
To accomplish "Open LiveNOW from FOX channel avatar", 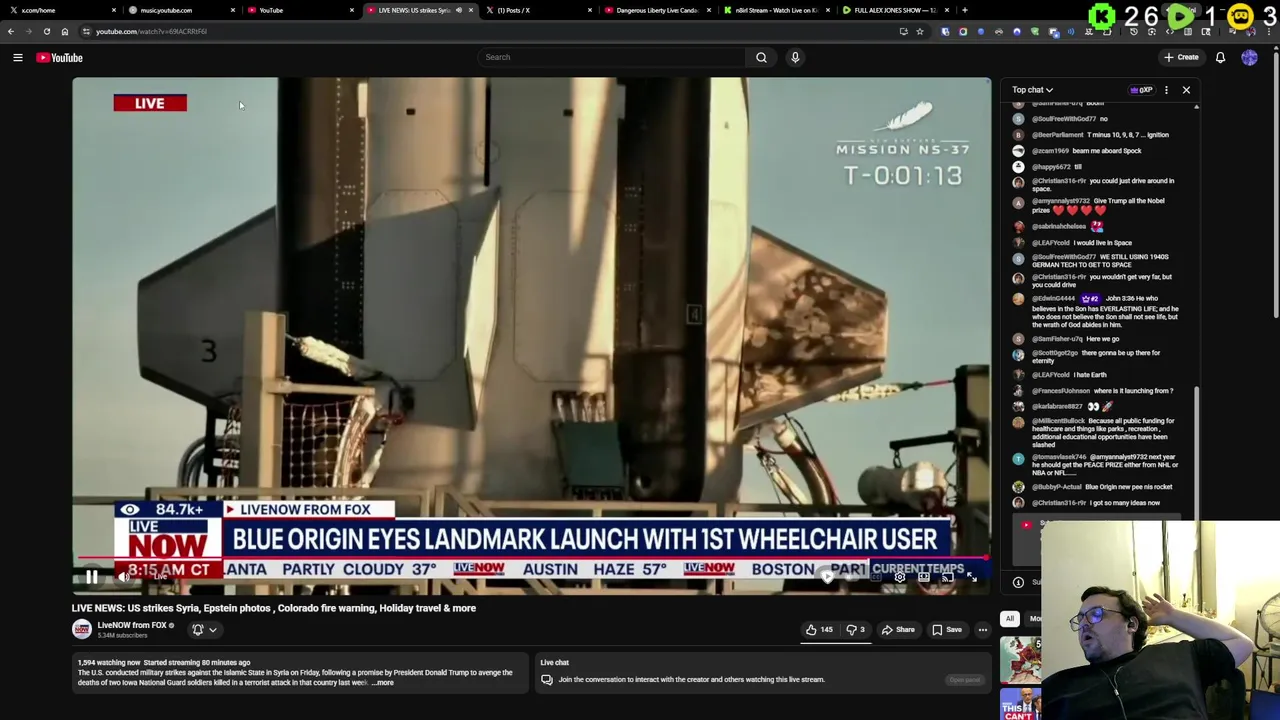I will [82, 629].
